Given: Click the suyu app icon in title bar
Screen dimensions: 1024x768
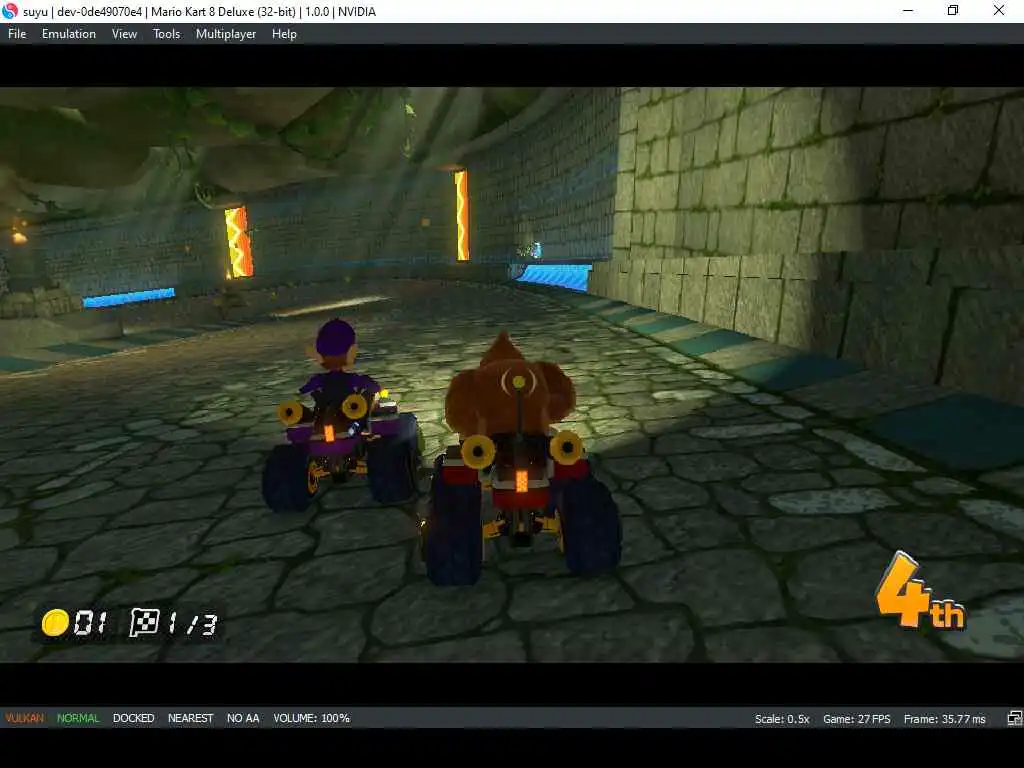Looking at the screenshot, I should point(10,11).
